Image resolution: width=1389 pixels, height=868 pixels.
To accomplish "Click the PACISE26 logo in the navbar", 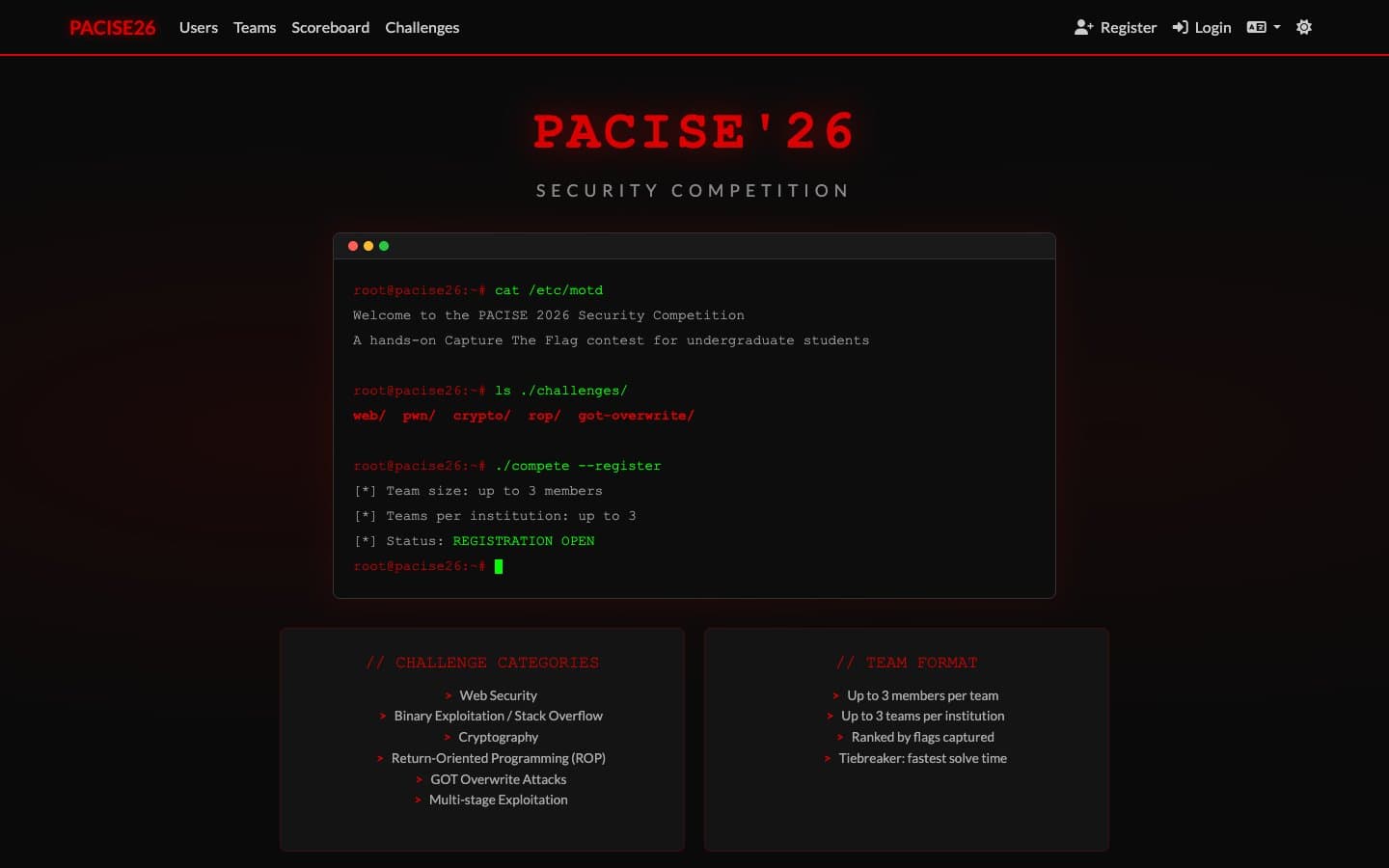I will click(112, 27).
